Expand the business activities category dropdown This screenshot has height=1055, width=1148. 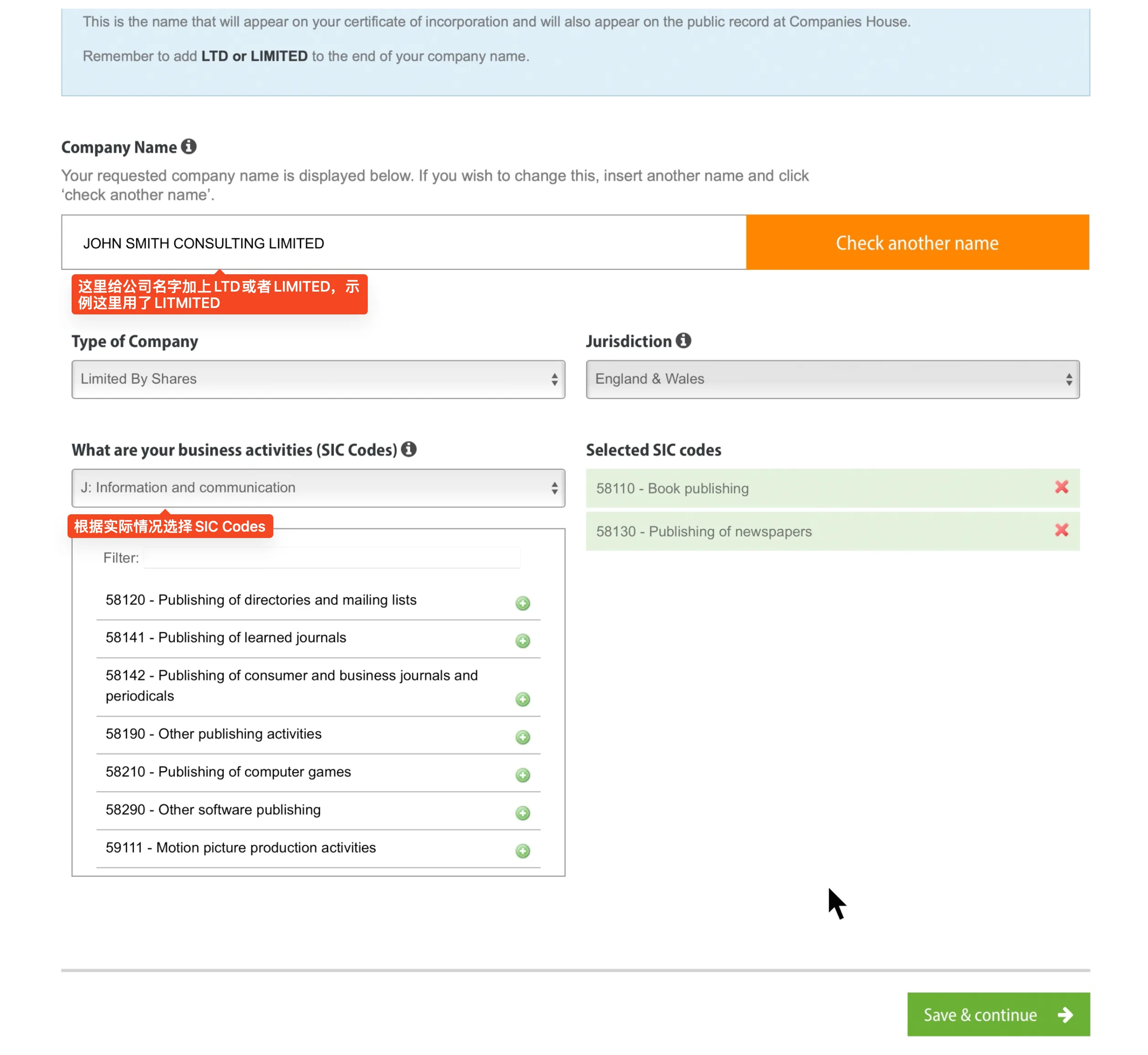click(x=318, y=488)
